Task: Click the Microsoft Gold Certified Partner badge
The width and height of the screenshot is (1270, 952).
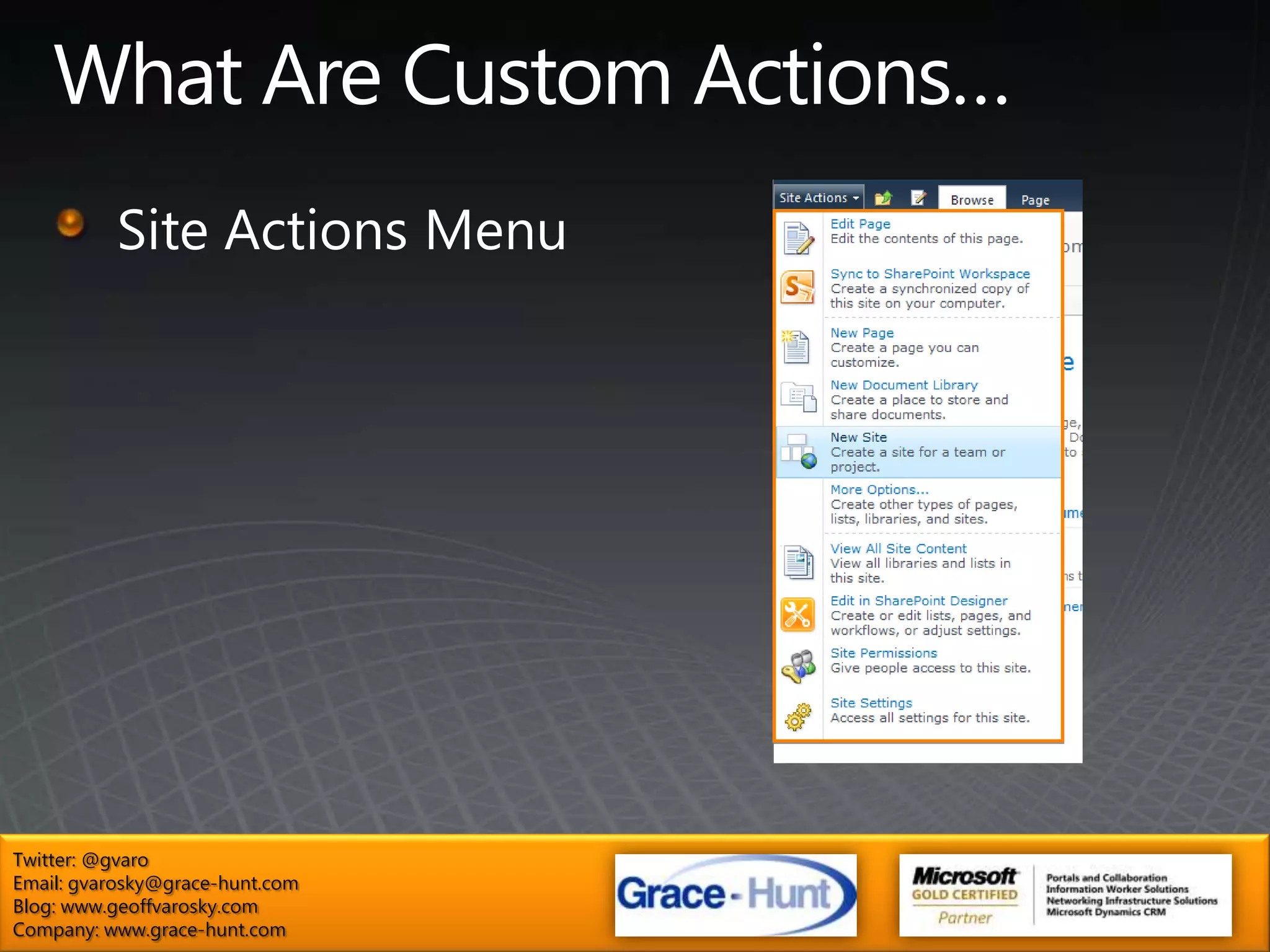Action: coord(1065,894)
